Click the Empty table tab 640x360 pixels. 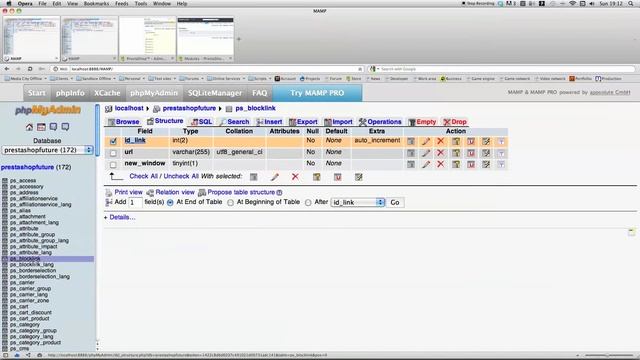(x=422, y=122)
